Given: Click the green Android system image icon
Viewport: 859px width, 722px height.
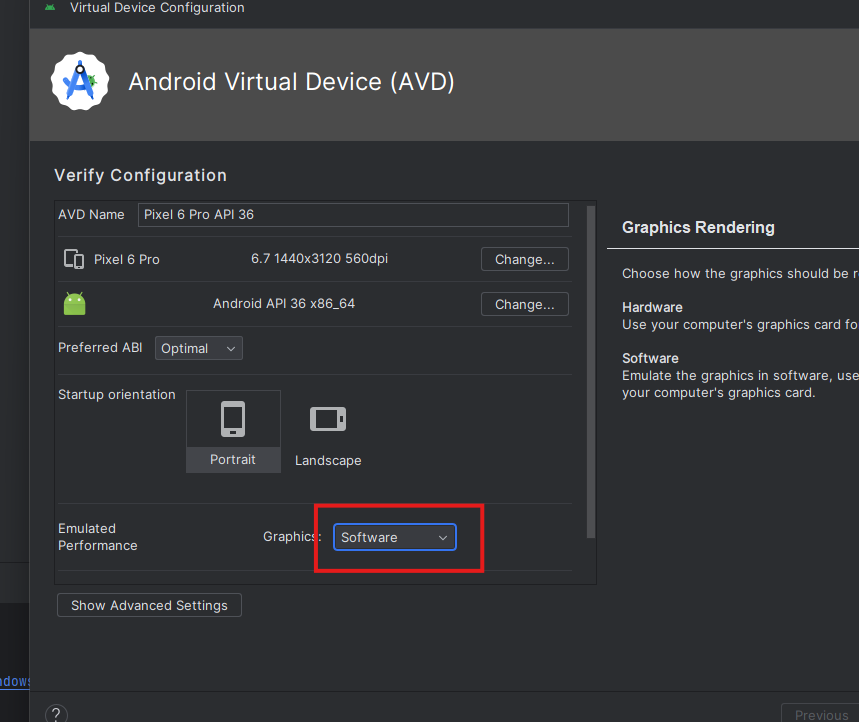Looking at the screenshot, I should click(x=75, y=303).
